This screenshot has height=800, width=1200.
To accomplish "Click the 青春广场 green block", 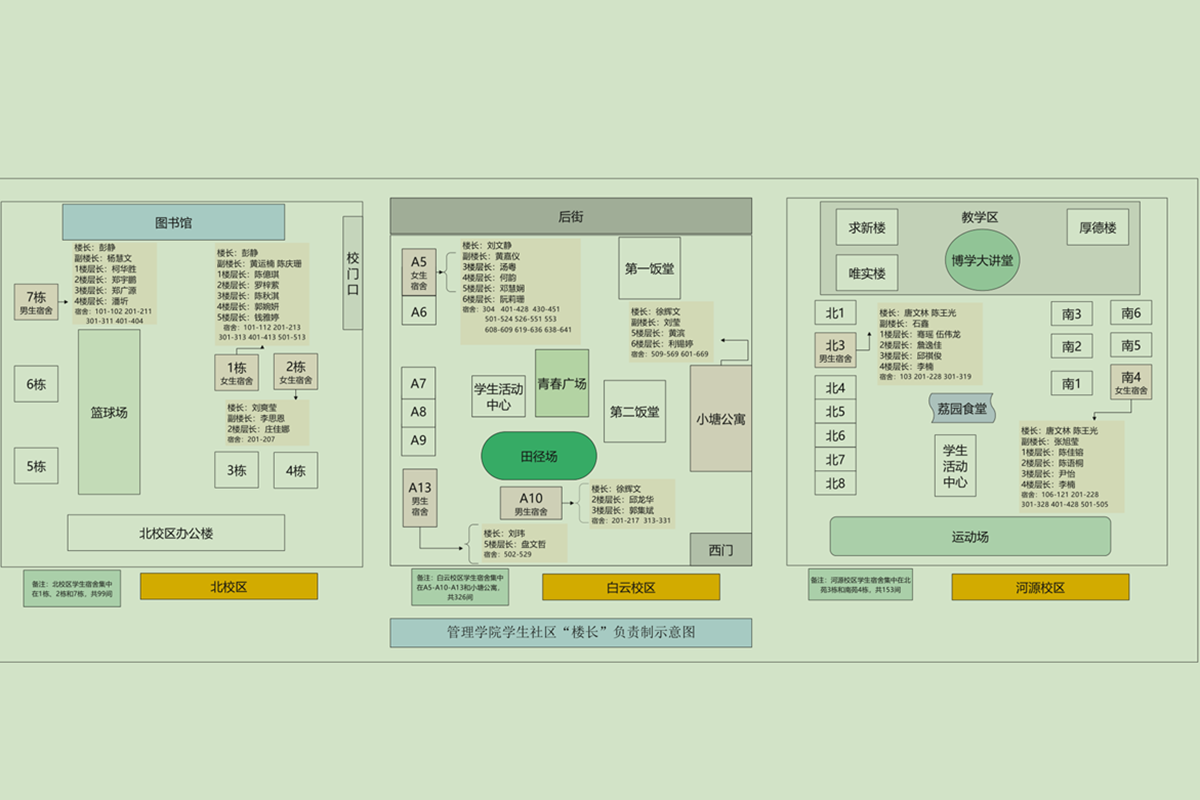I will point(562,383).
